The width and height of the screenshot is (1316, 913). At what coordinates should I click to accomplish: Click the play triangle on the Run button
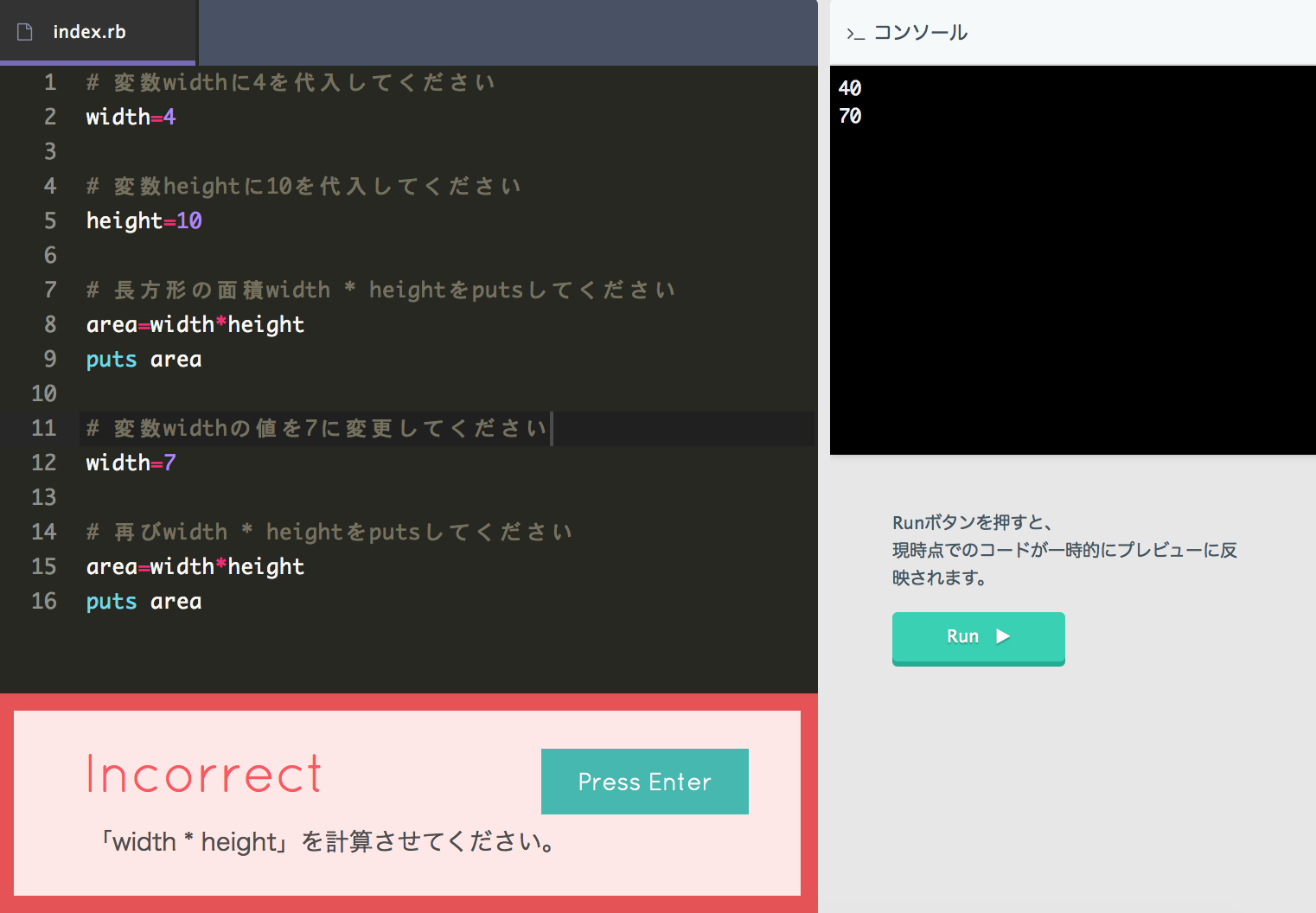1003,636
